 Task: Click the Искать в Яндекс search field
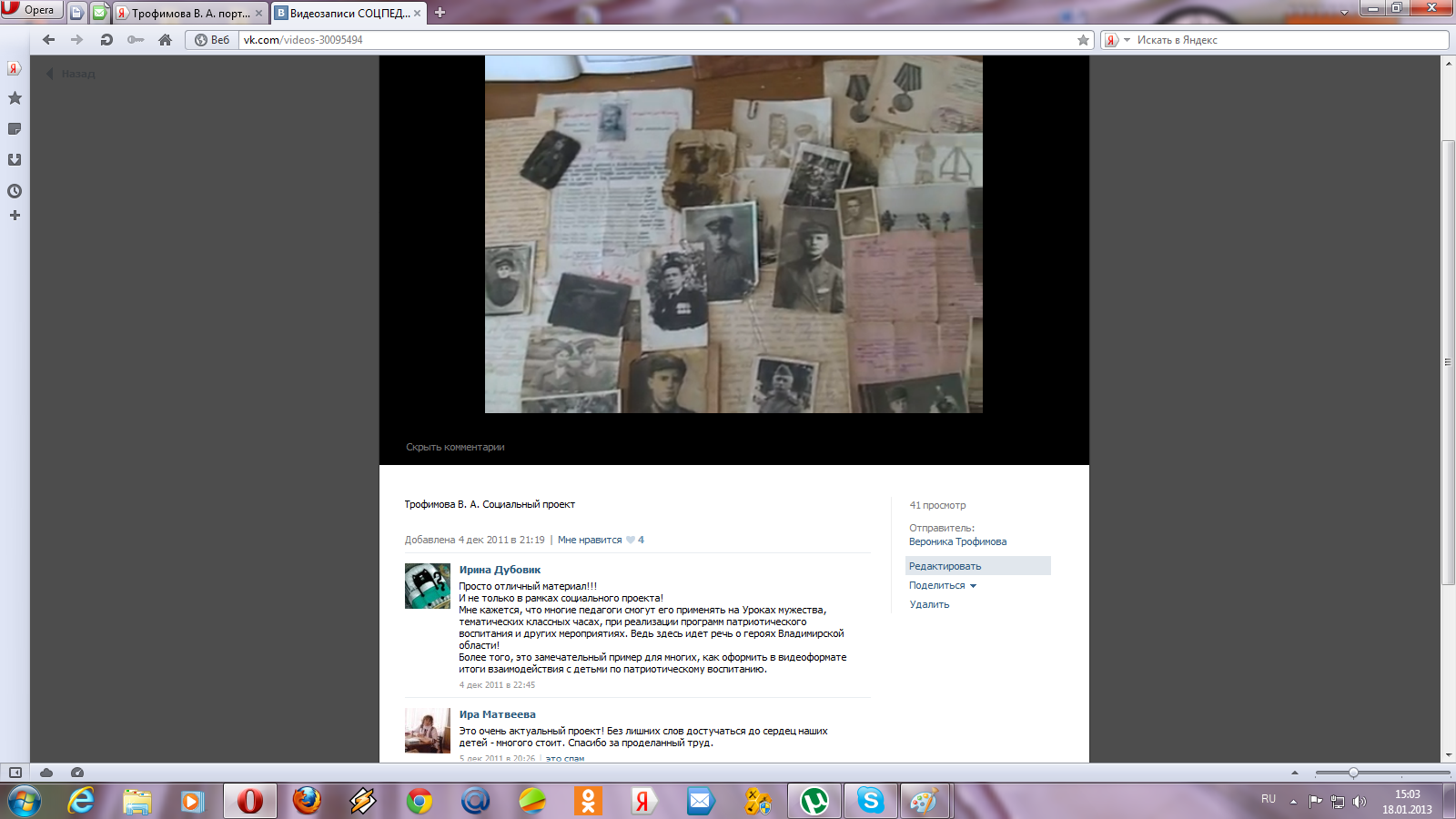pos(1290,40)
